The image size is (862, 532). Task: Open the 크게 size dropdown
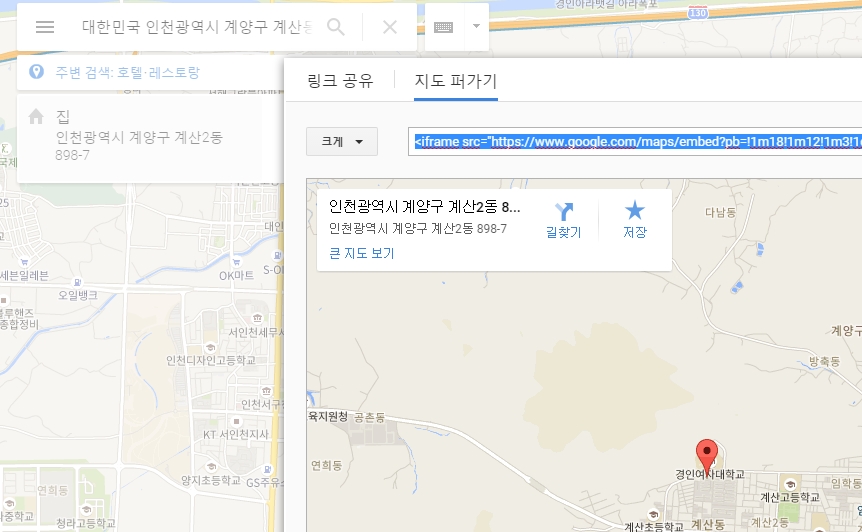click(341, 142)
